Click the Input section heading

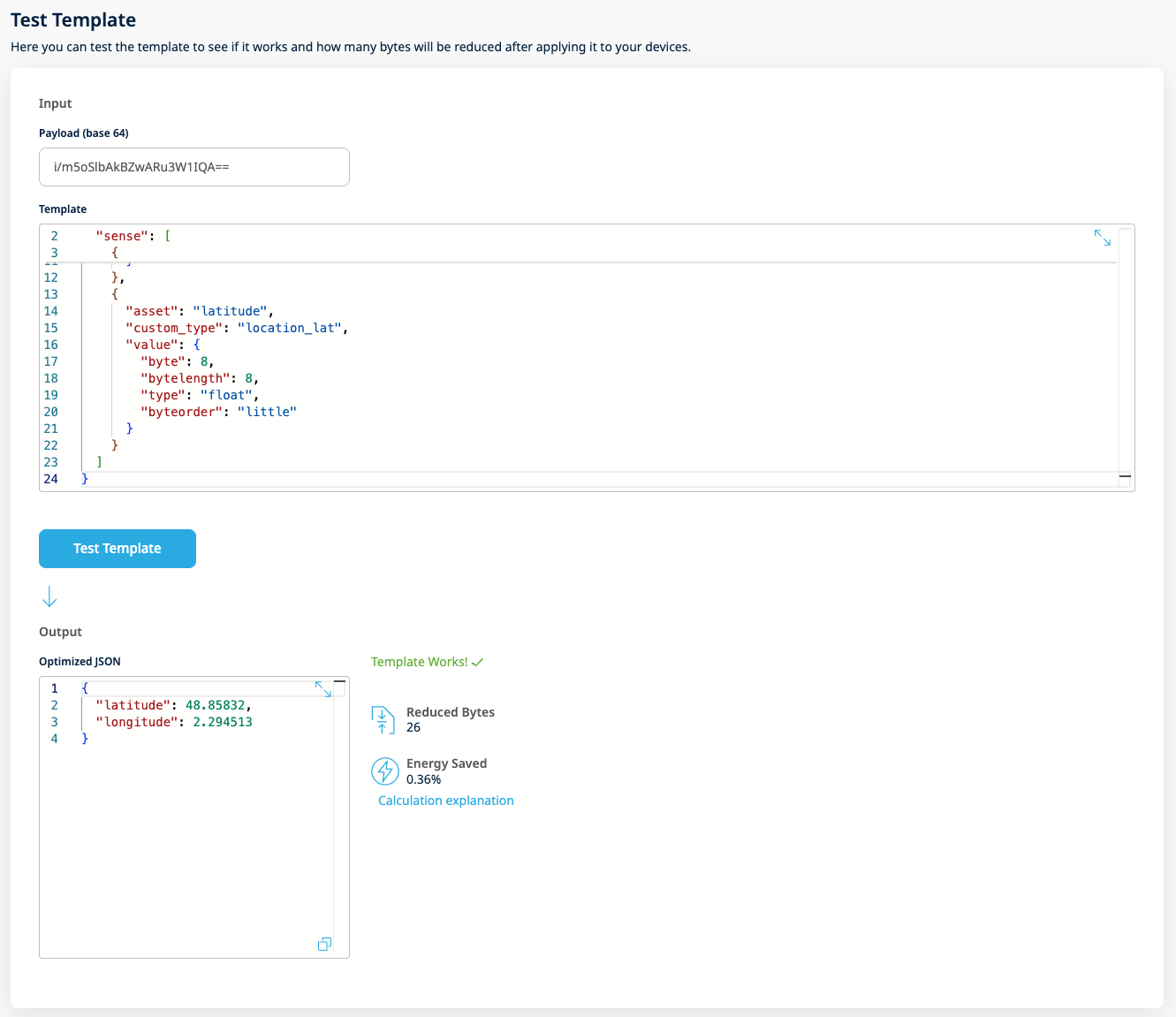[x=56, y=103]
